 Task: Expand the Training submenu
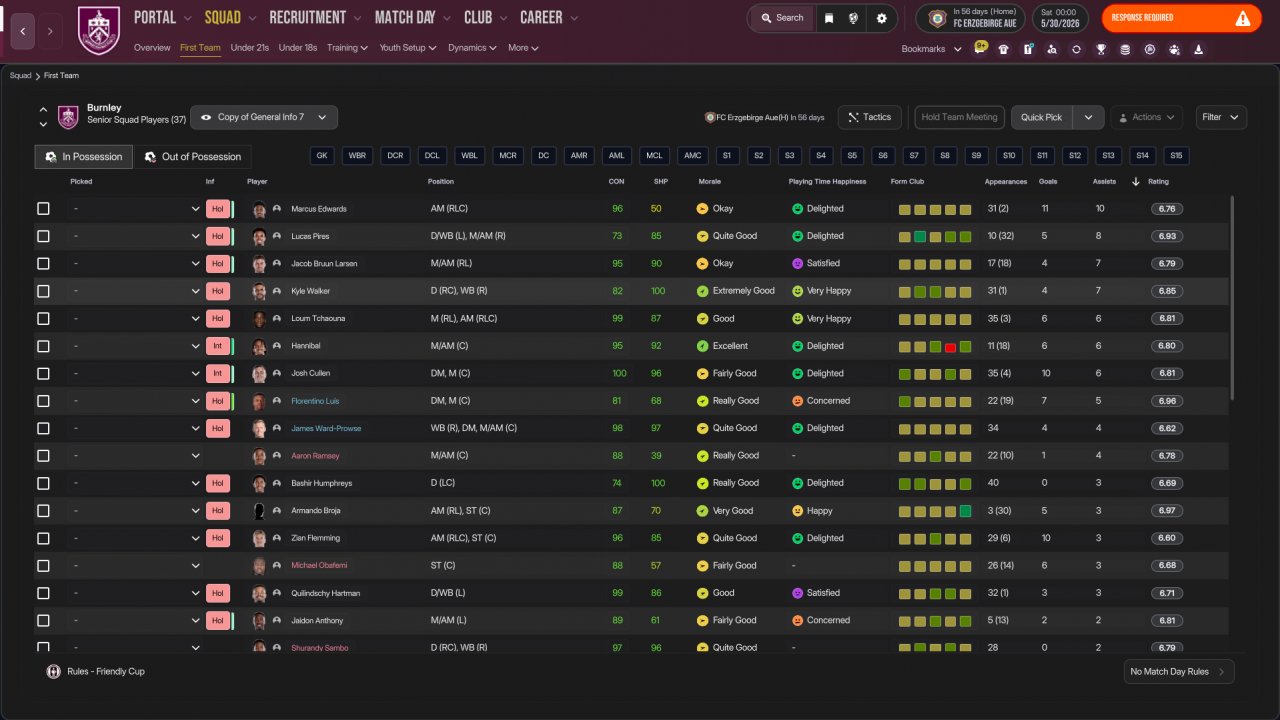[x=347, y=48]
